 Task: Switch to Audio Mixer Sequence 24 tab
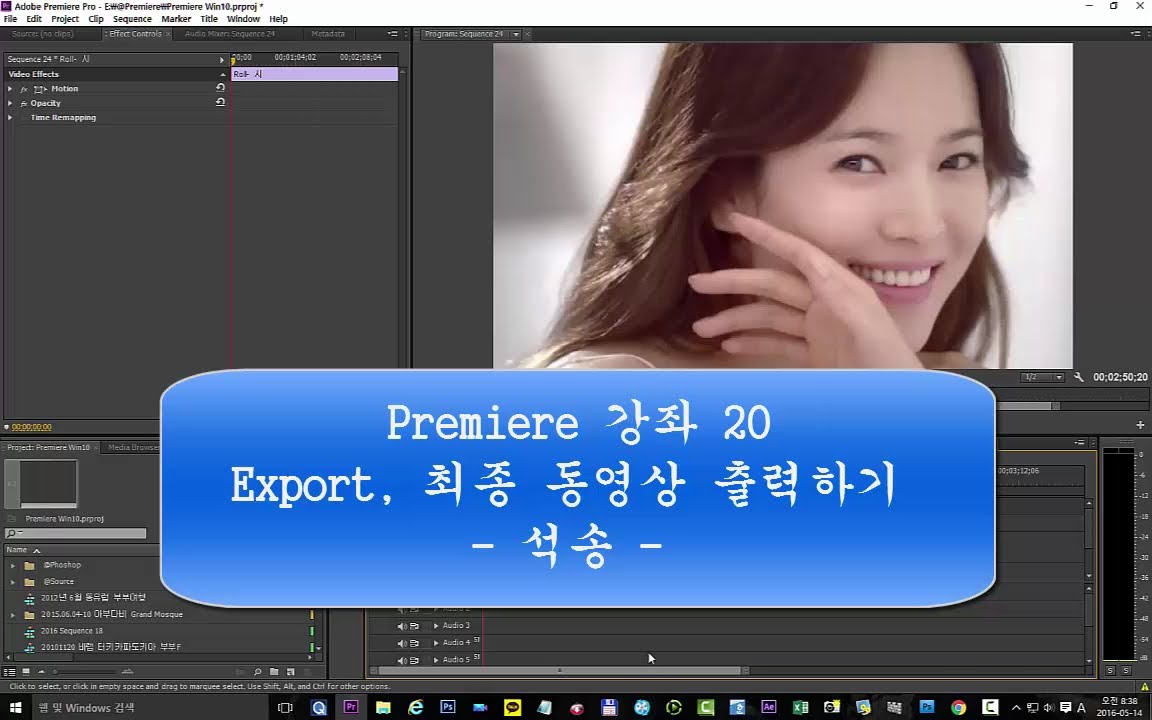click(x=230, y=34)
